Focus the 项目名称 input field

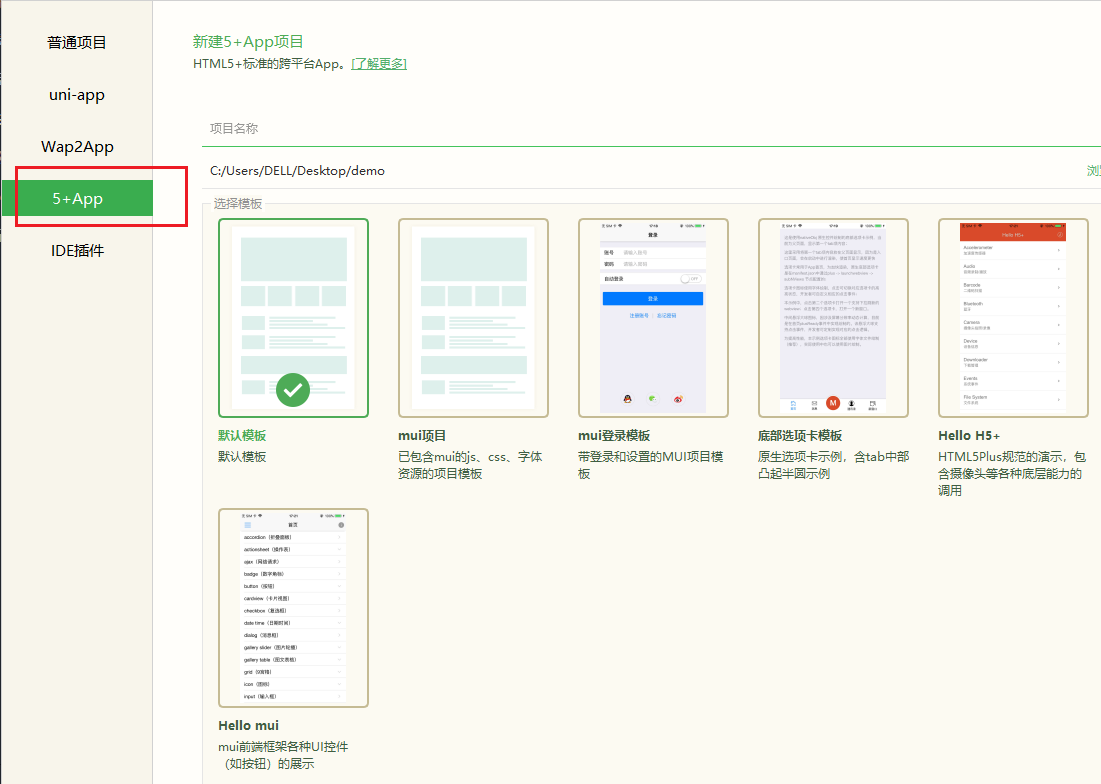tap(651, 128)
